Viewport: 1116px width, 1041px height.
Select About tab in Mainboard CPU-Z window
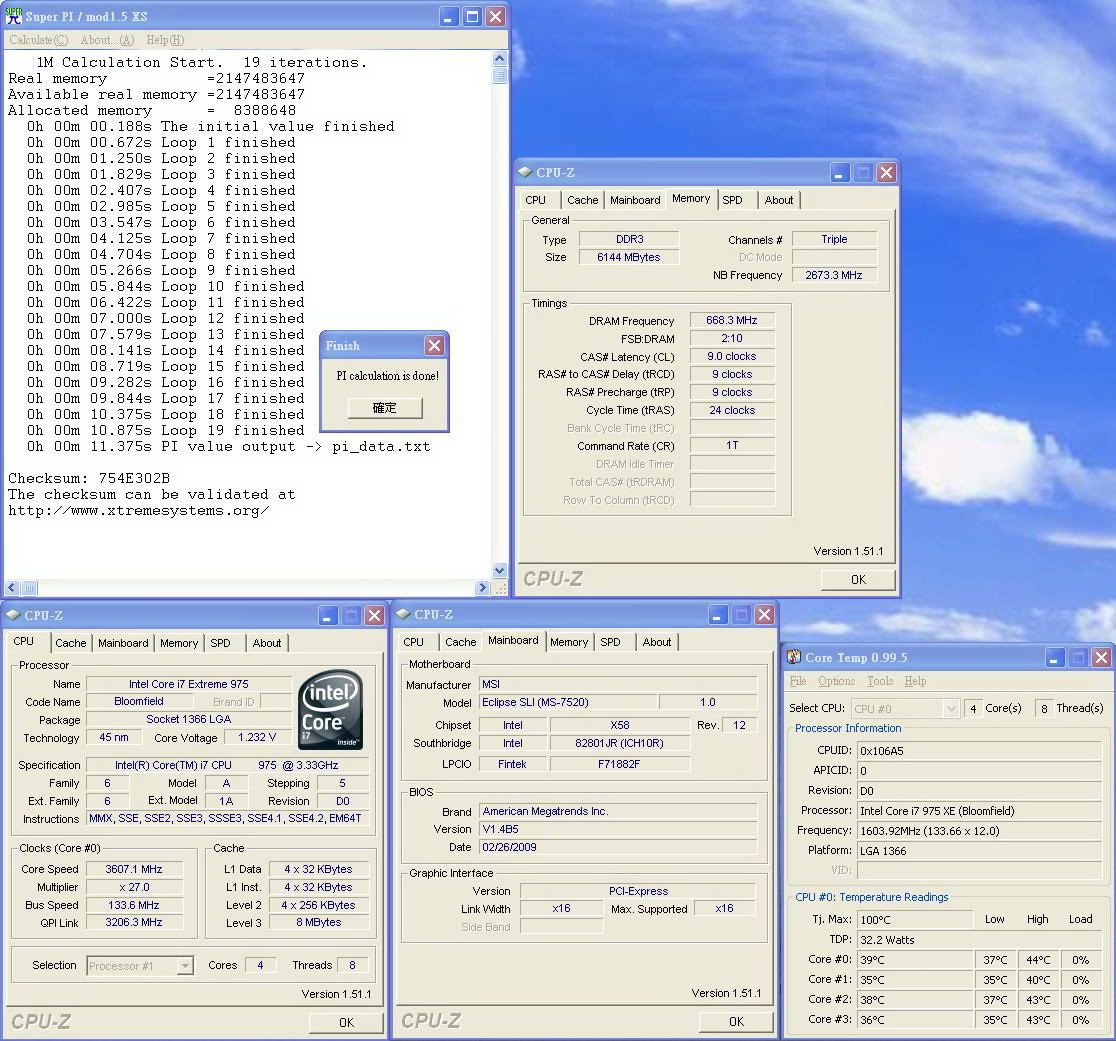click(656, 642)
